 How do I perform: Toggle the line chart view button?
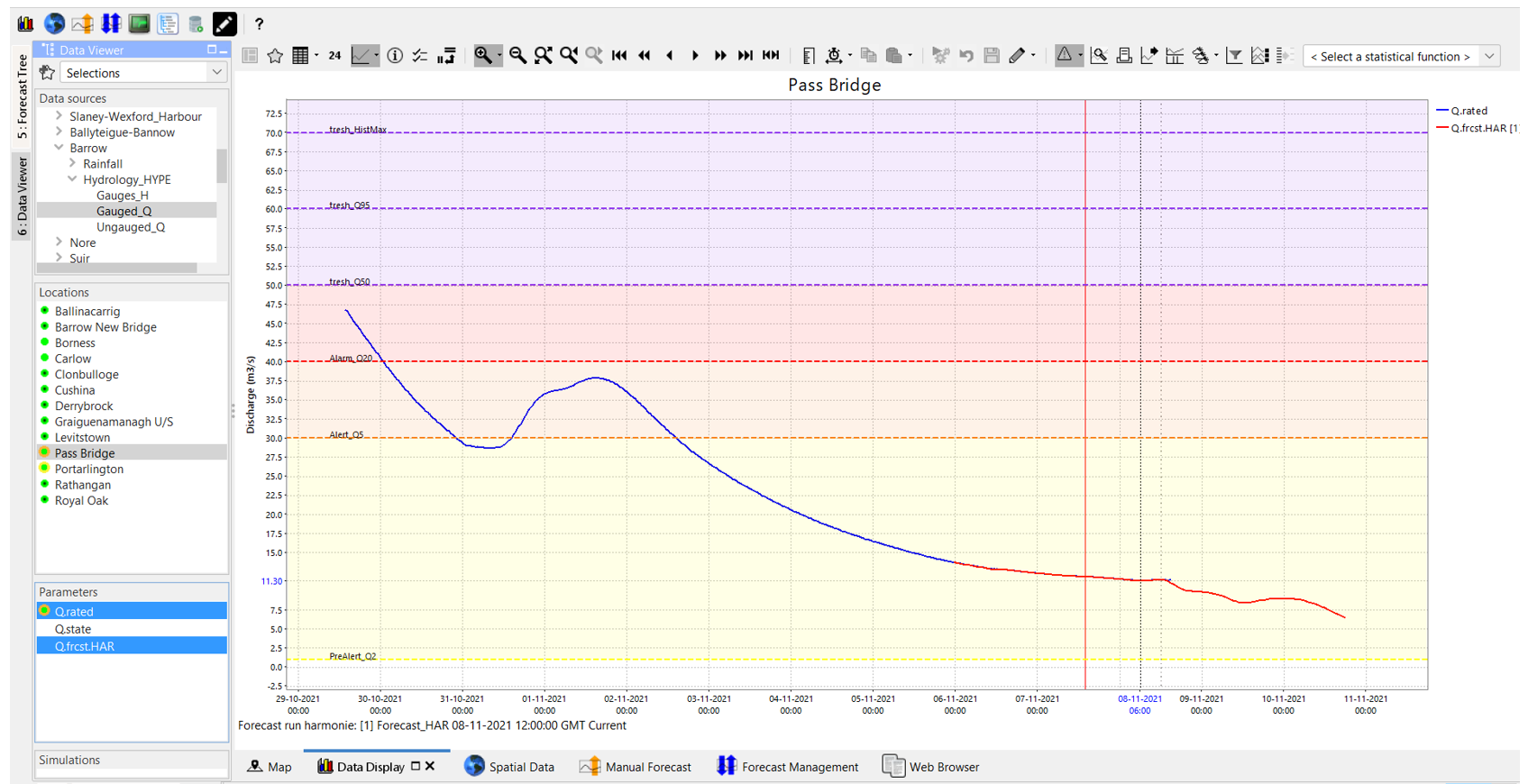[361, 56]
